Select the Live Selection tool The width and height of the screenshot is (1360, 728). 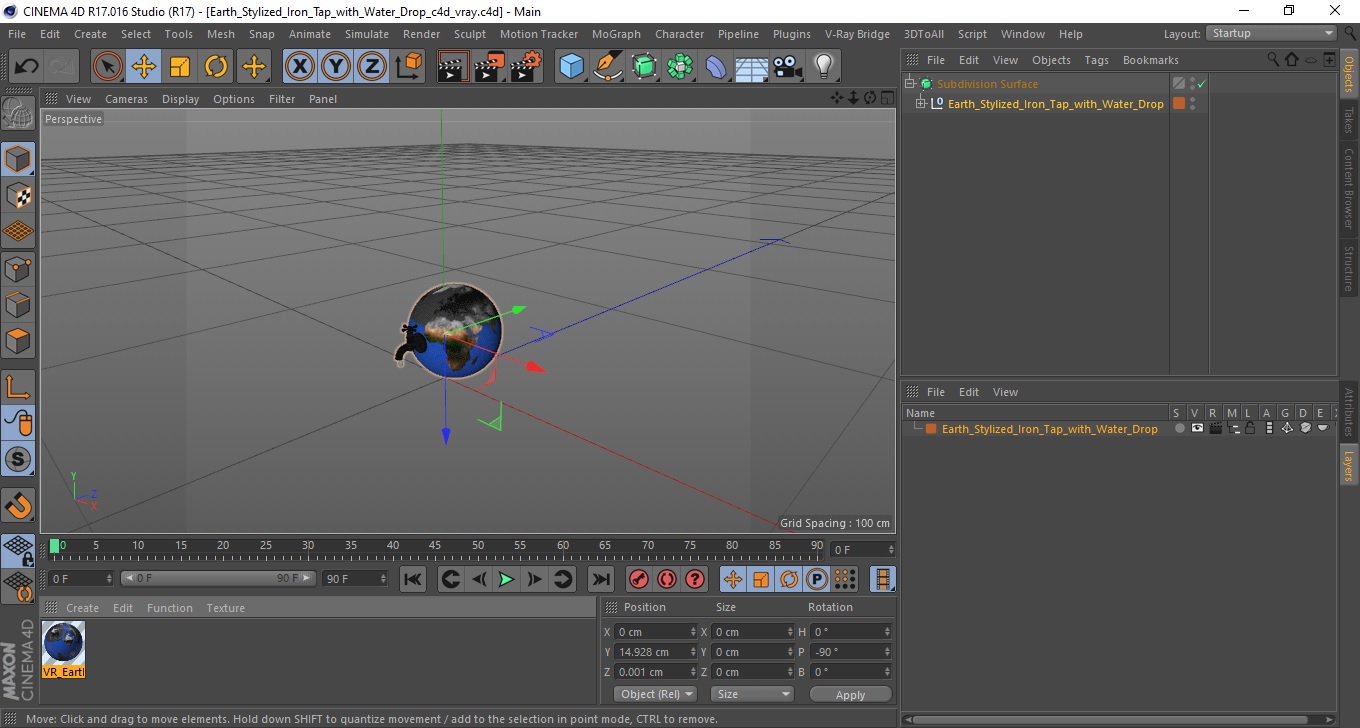[x=108, y=67]
